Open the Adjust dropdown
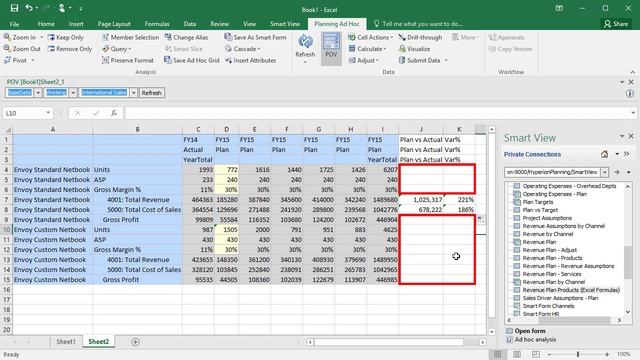Image resolution: width=640 pixels, height=360 pixels. coord(363,60)
